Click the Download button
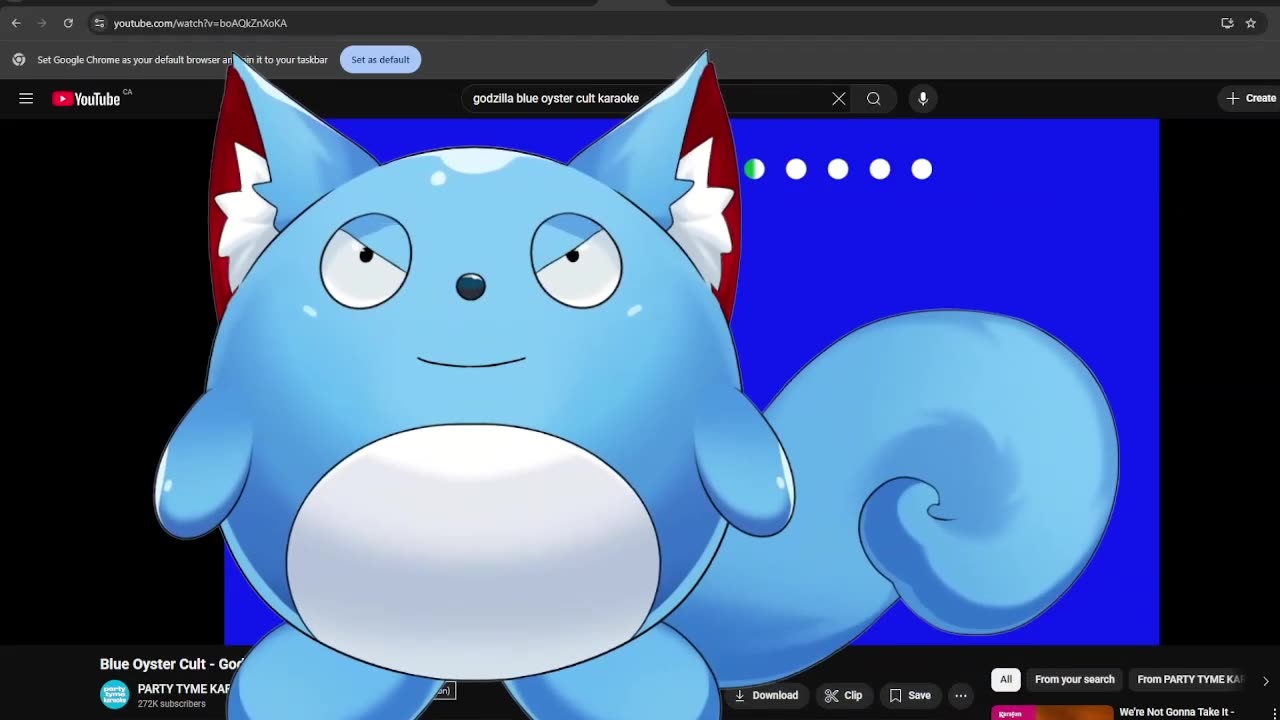Screen dimensions: 1280x720 [x=766, y=695]
